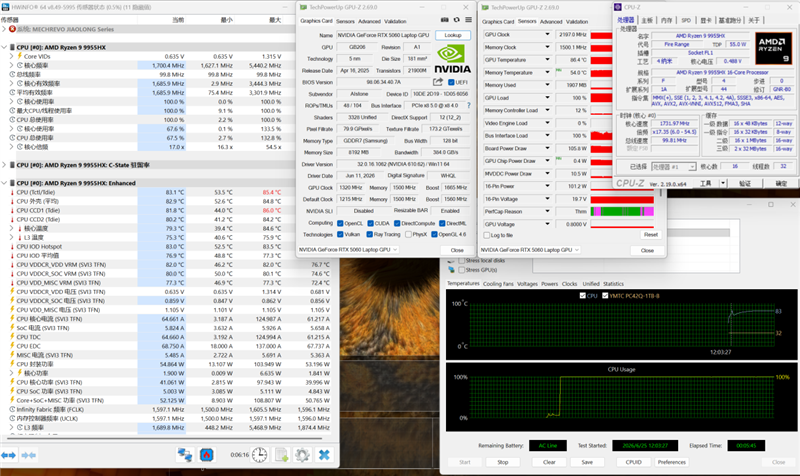800x476 pixels.
Task: Click left GPU-Z window title bar icon
Action: [303, 8]
